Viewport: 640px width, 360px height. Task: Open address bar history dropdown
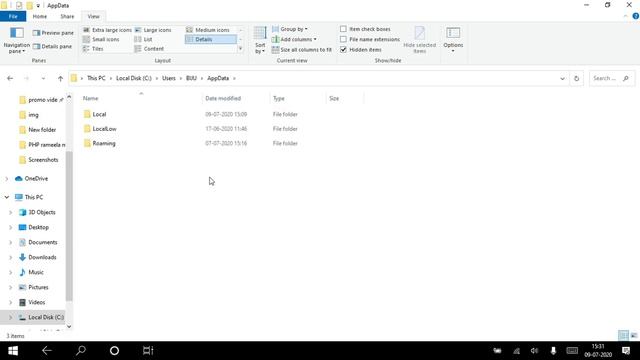(x=562, y=78)
